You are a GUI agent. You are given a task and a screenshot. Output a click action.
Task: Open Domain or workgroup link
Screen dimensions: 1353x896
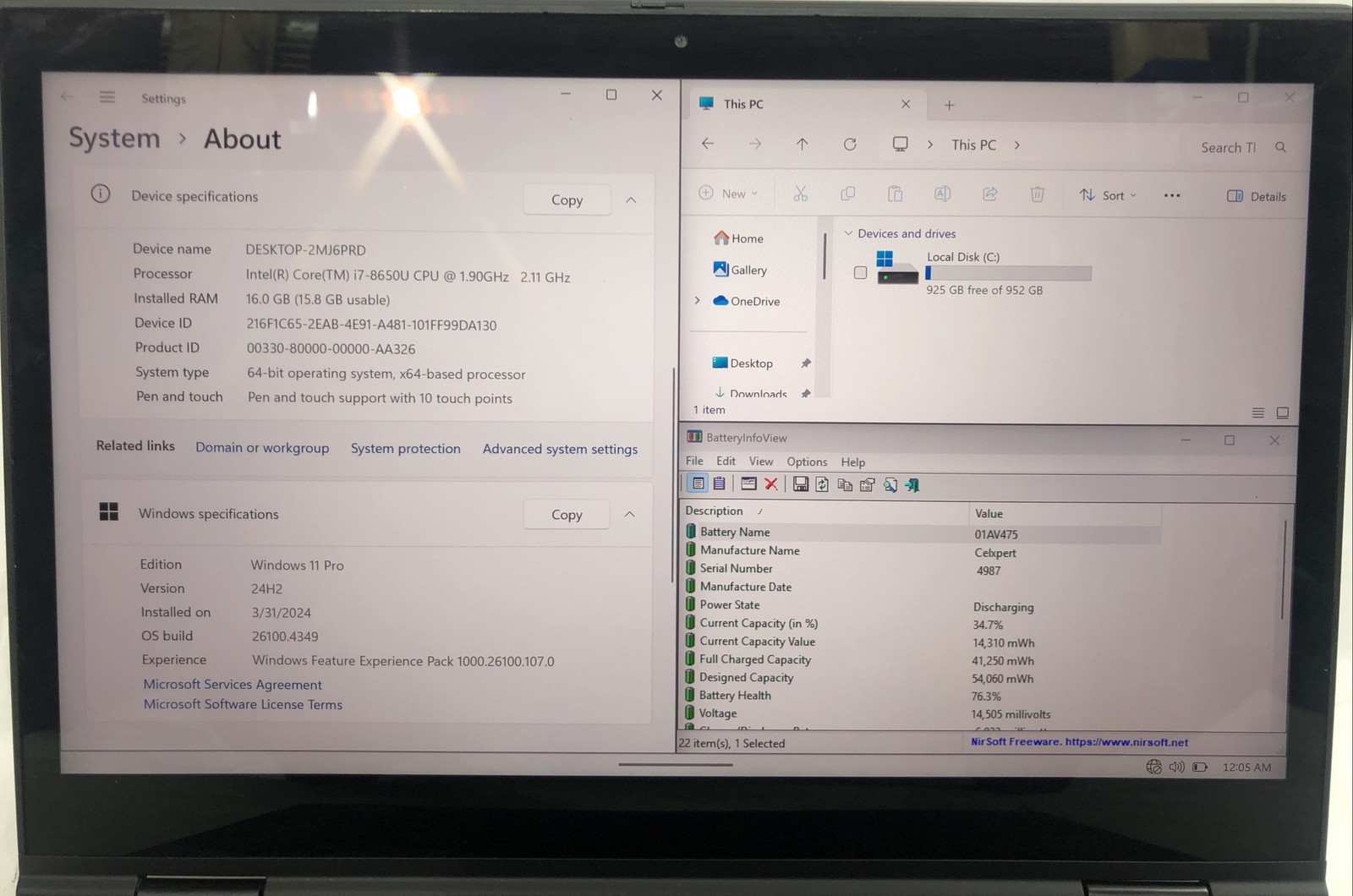(262, 447)
